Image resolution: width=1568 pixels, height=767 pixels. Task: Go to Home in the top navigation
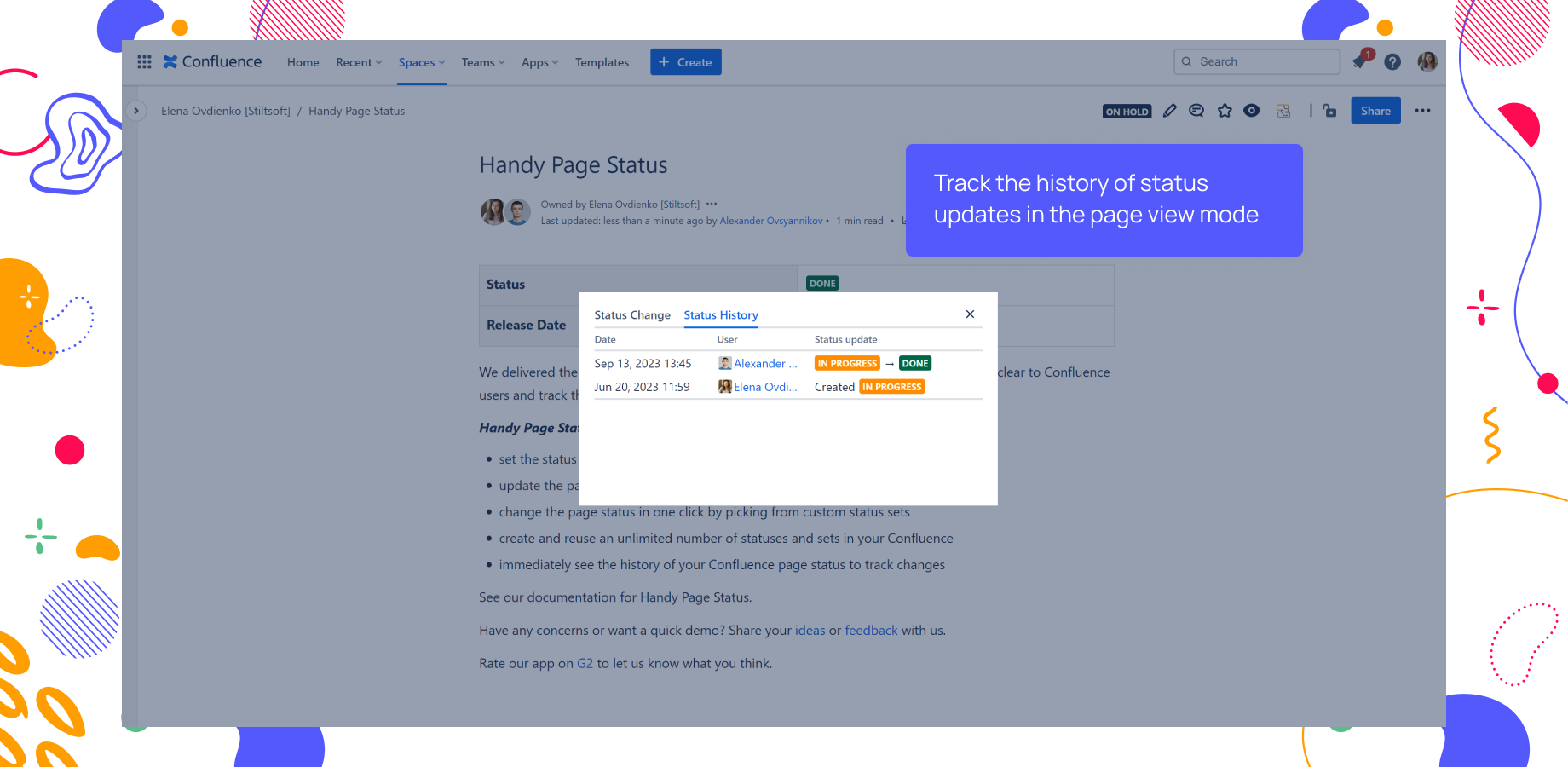pos(303,62)
